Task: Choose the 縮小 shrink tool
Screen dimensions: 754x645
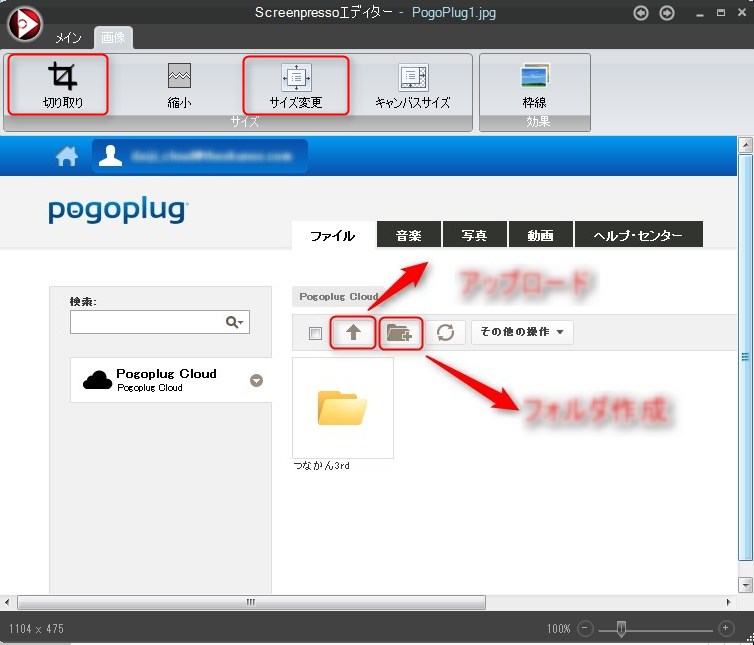Action: pyautogui.click(x=179, y=85)
